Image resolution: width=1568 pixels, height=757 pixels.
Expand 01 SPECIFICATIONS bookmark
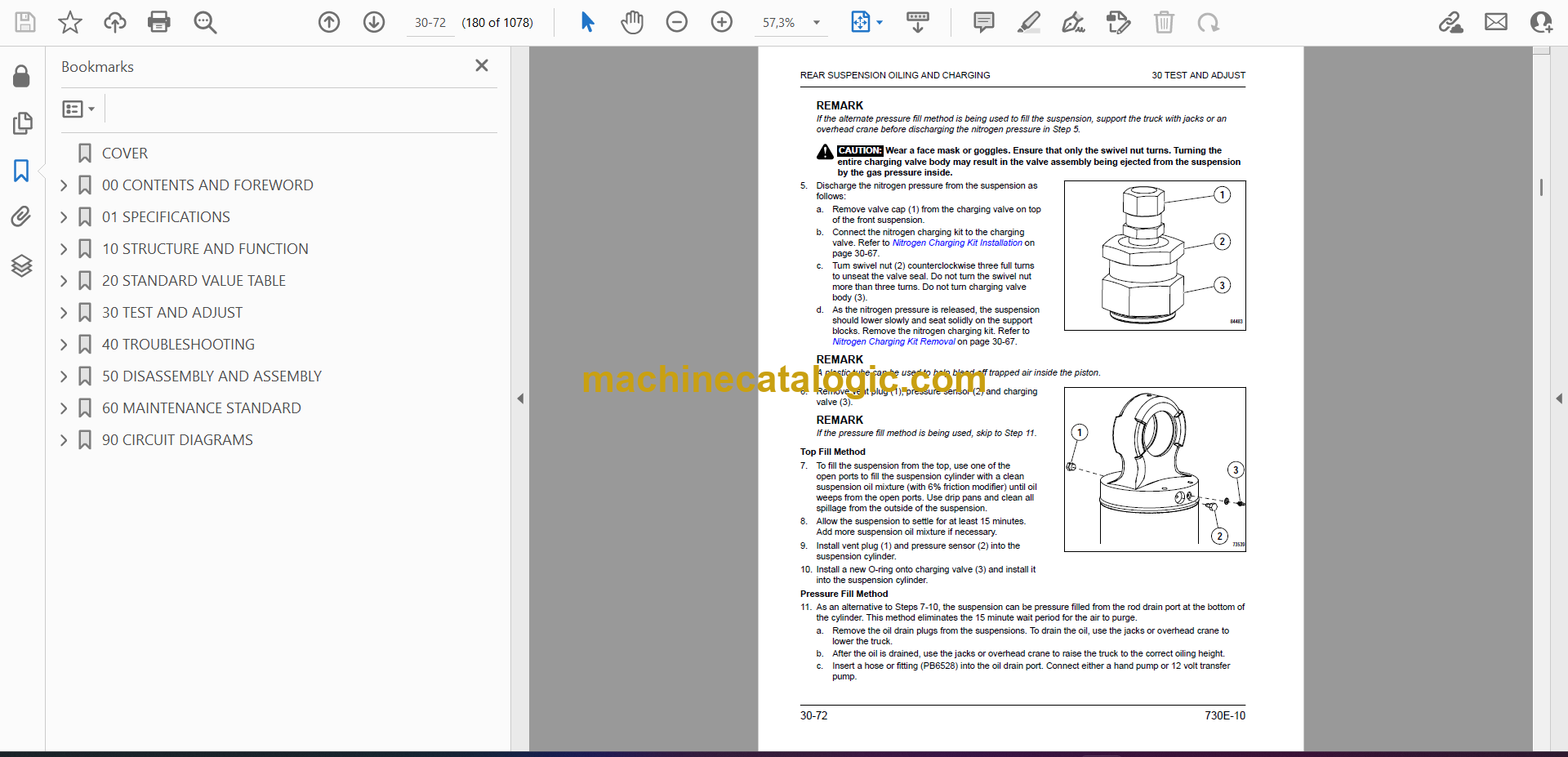[x=64, y=217]
